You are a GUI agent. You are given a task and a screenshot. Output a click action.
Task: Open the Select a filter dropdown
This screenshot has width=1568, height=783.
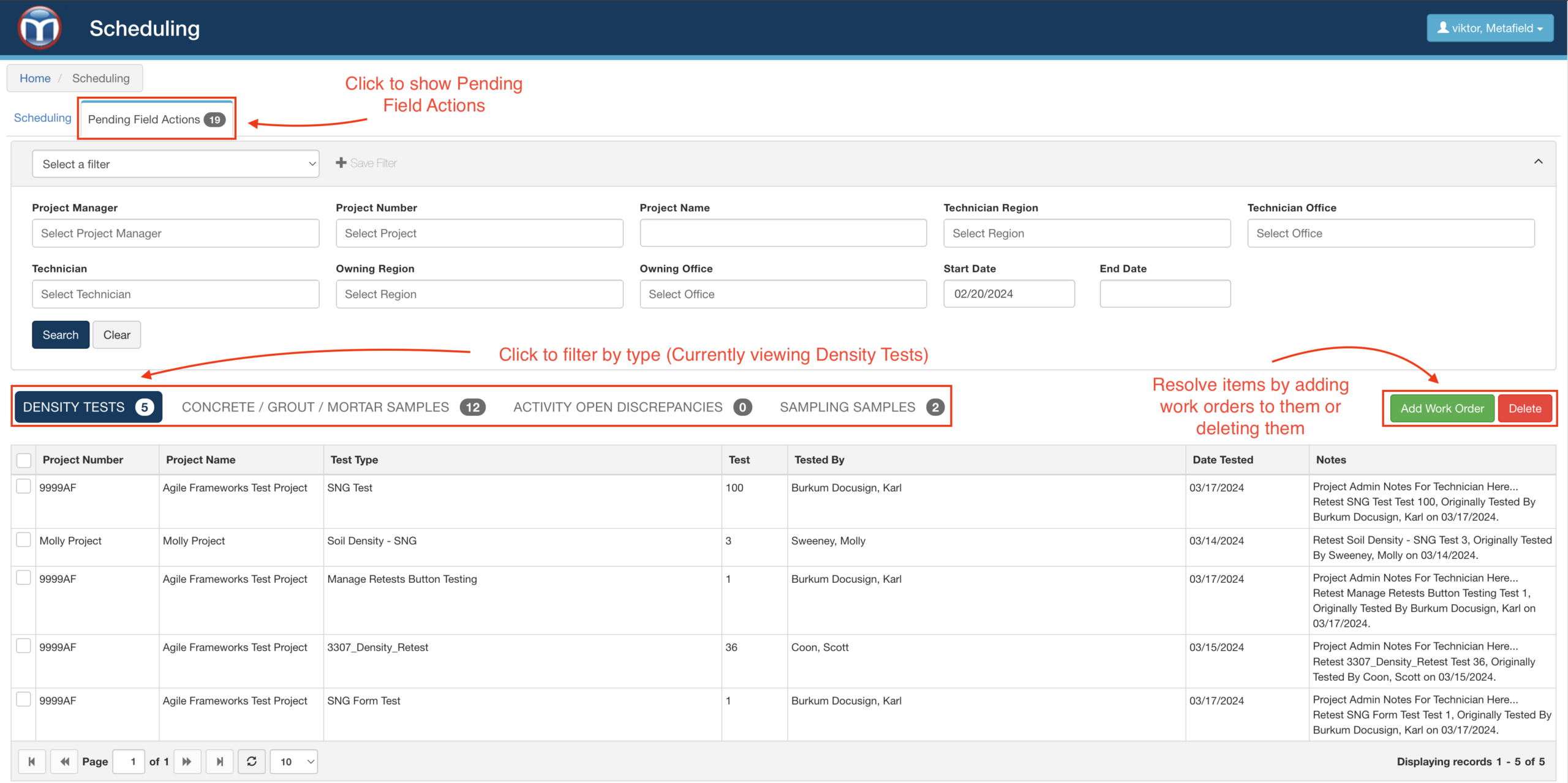pos(176,164)
